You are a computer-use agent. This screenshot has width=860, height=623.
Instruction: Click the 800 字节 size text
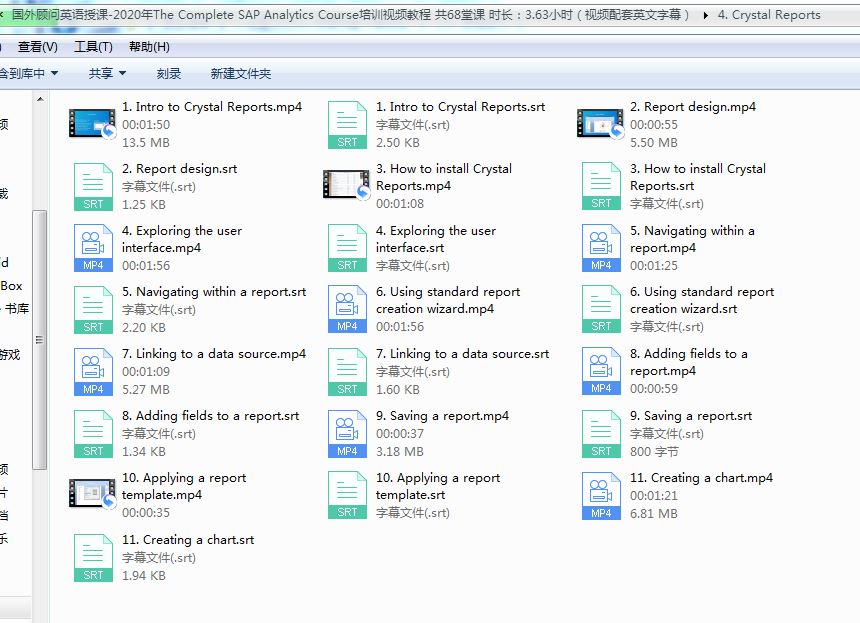(x=654, y=451)
